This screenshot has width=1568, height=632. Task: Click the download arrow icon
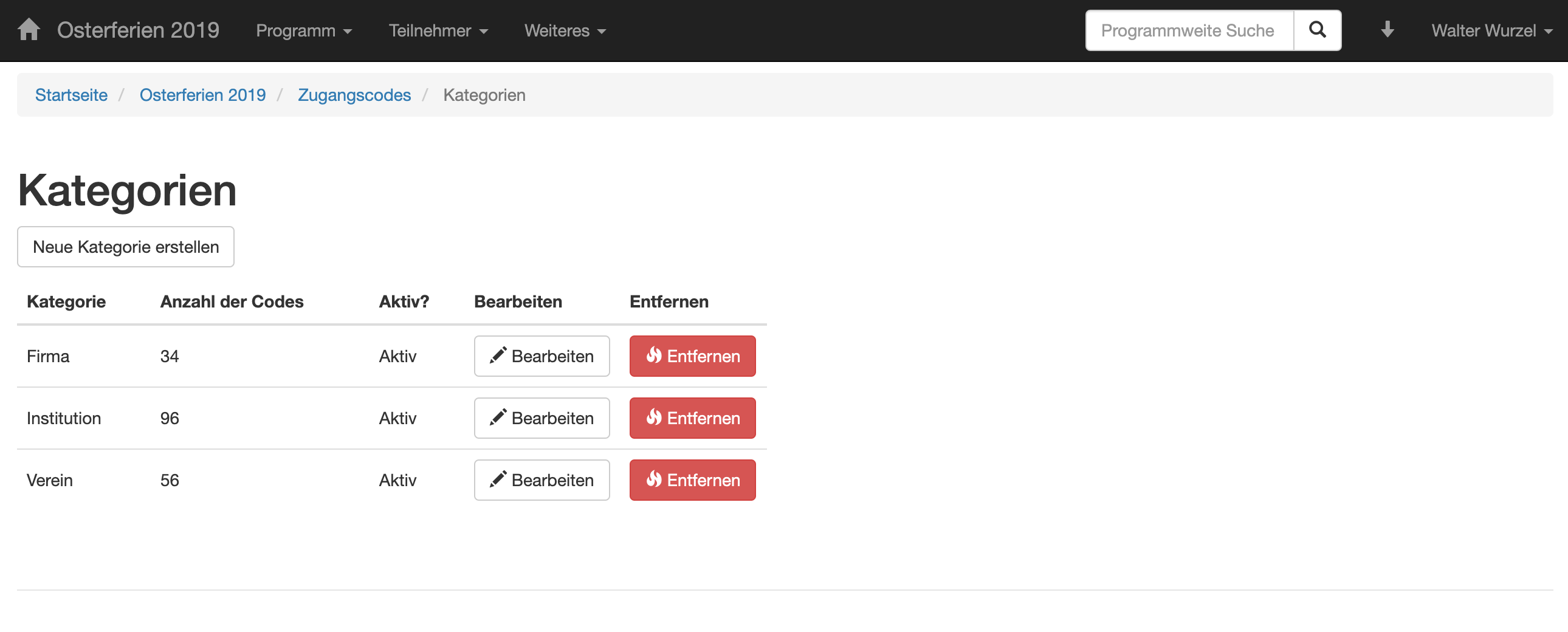coord(1387,30)
